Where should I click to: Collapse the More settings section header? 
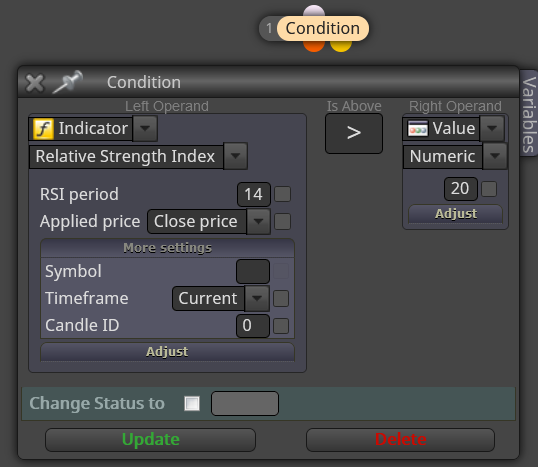point(167,248)
